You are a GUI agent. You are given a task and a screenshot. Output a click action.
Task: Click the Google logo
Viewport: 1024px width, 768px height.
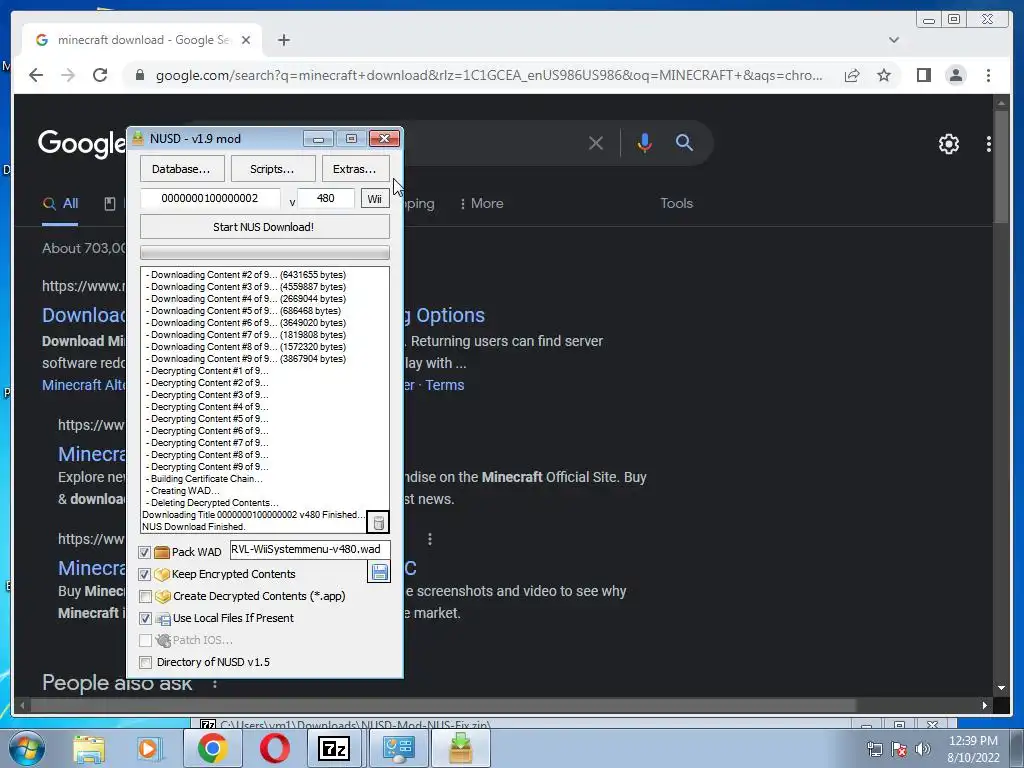pyautogui.click(x=82, y=144)
